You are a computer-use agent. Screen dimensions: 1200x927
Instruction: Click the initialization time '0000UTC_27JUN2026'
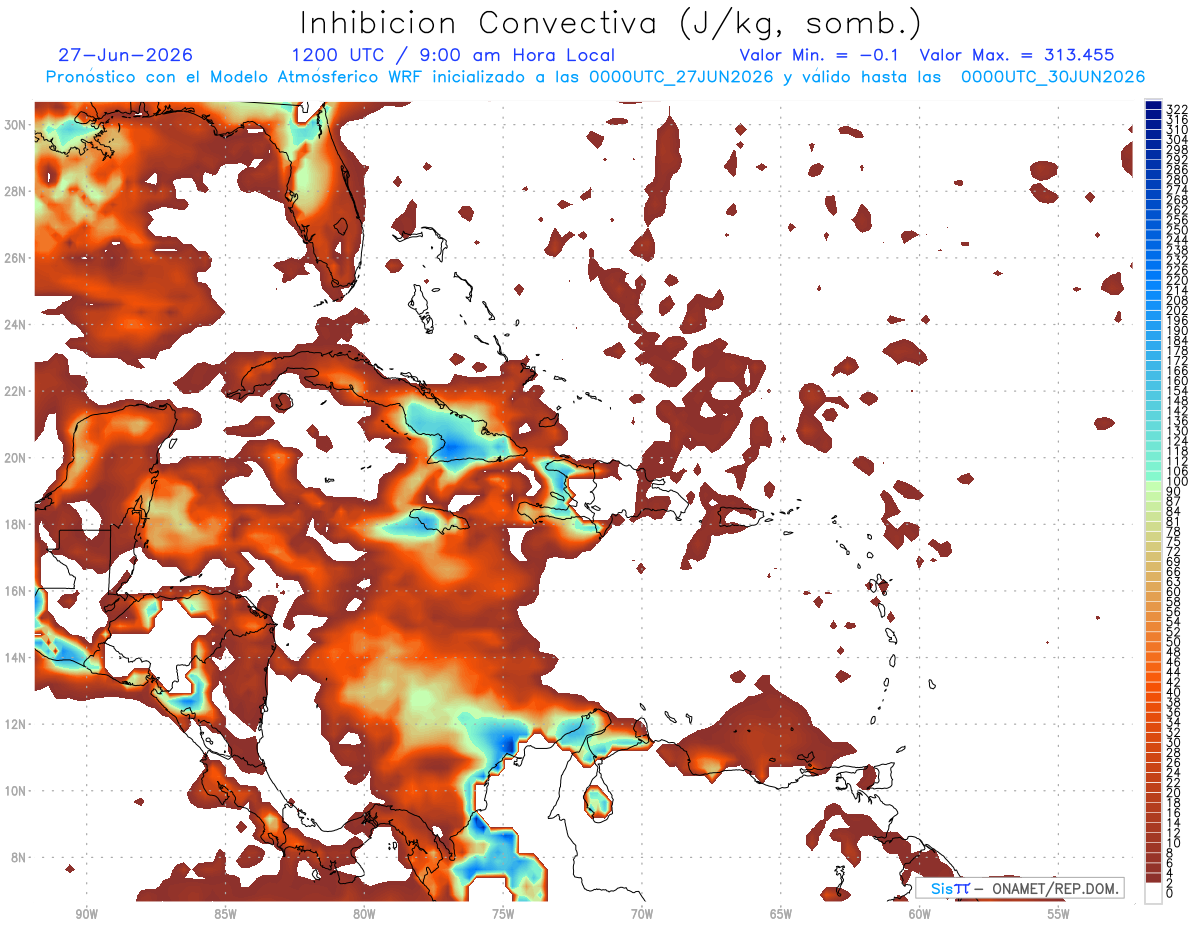(681, 77)
